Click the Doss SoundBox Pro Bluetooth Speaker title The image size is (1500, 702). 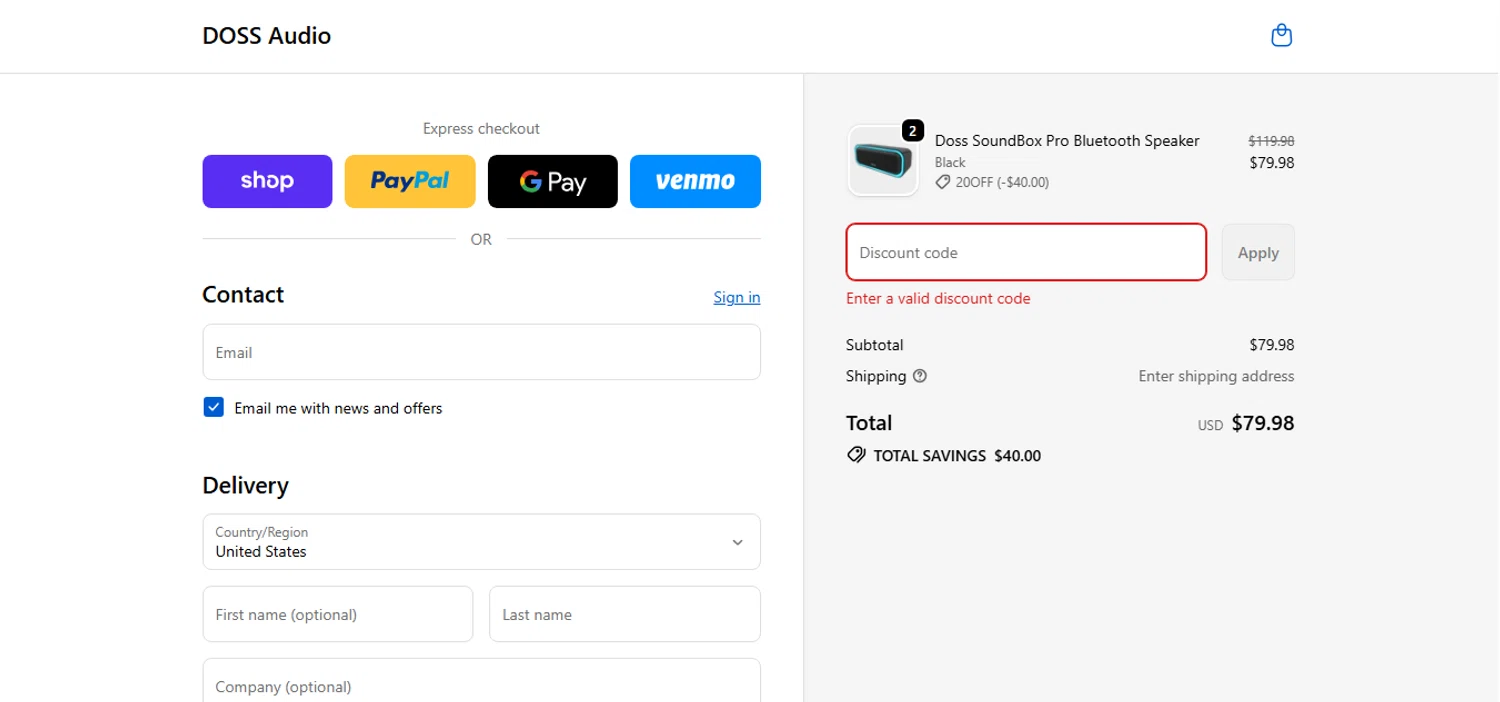pyautogui.click(x=1067, y=141)
